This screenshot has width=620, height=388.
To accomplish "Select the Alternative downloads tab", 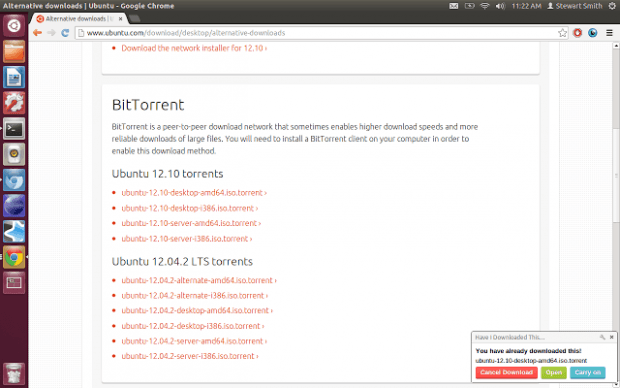I will click(x=78, y=19).
